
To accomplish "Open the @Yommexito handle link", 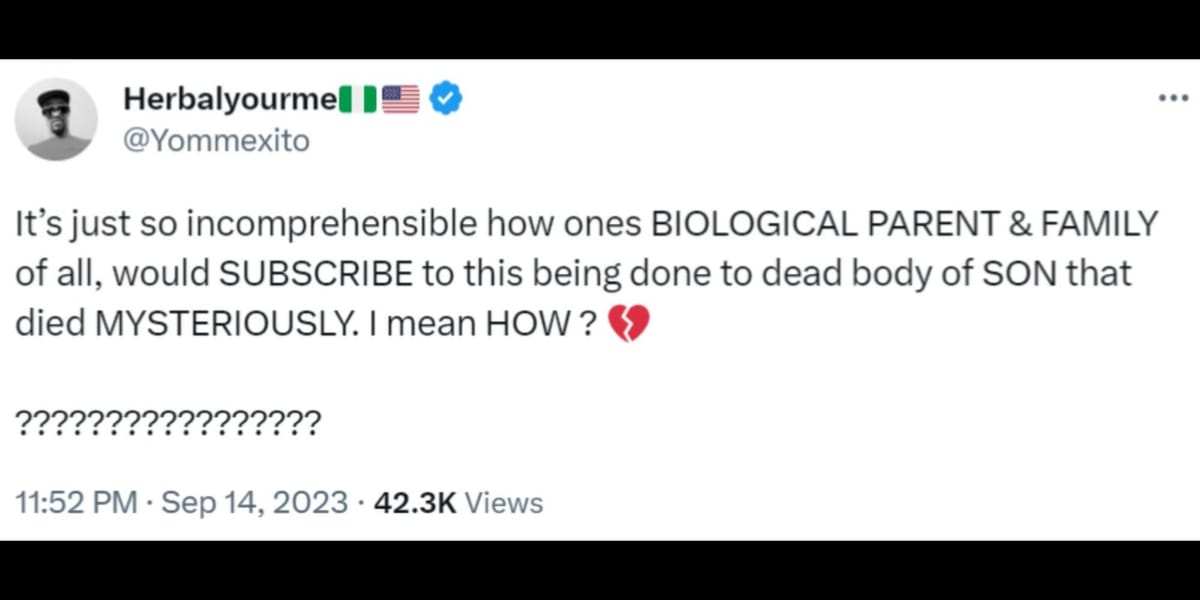I will [215, 142].
